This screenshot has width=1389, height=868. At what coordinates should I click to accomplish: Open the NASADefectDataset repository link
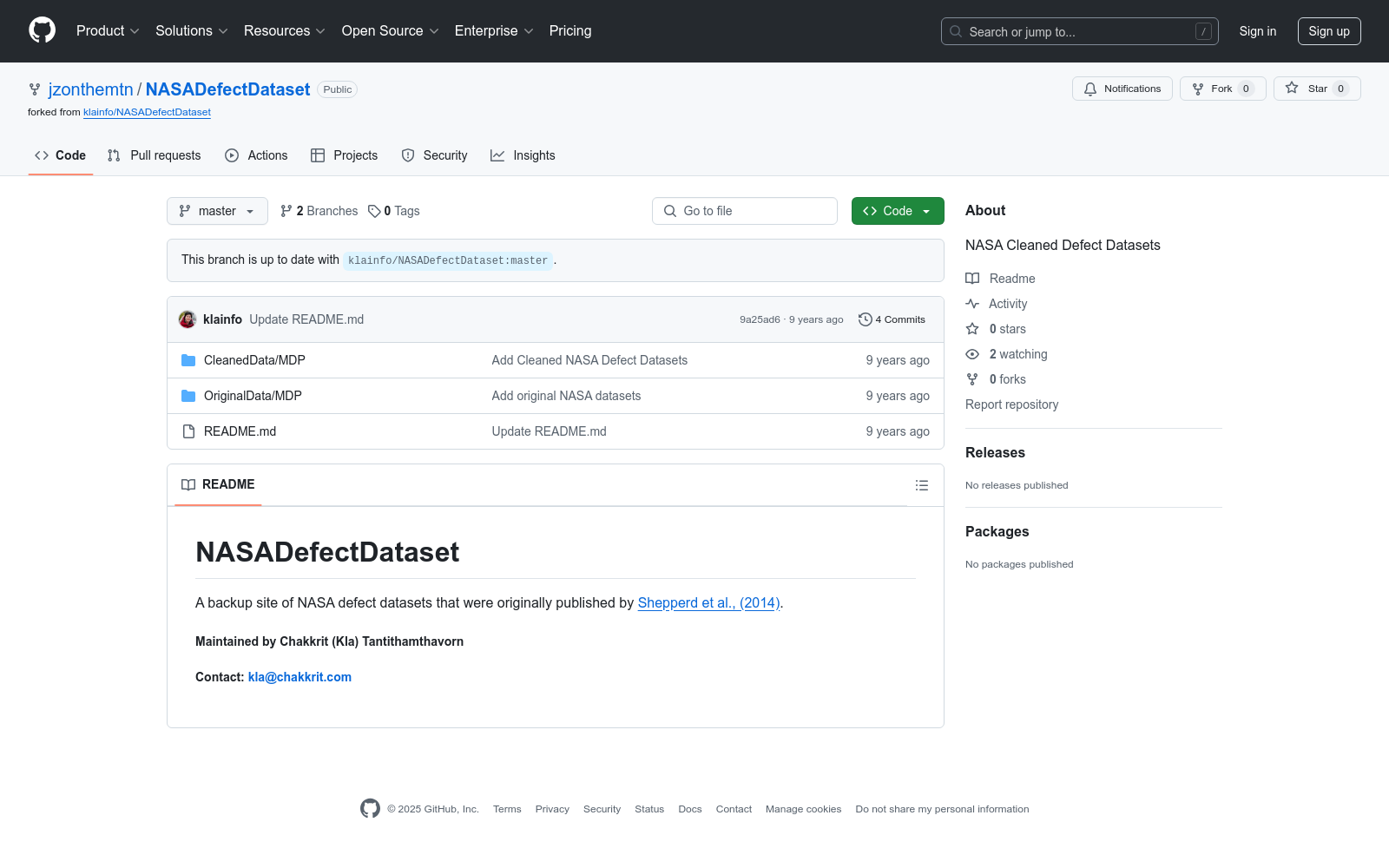pyautogui.click(x=227, y=89)
